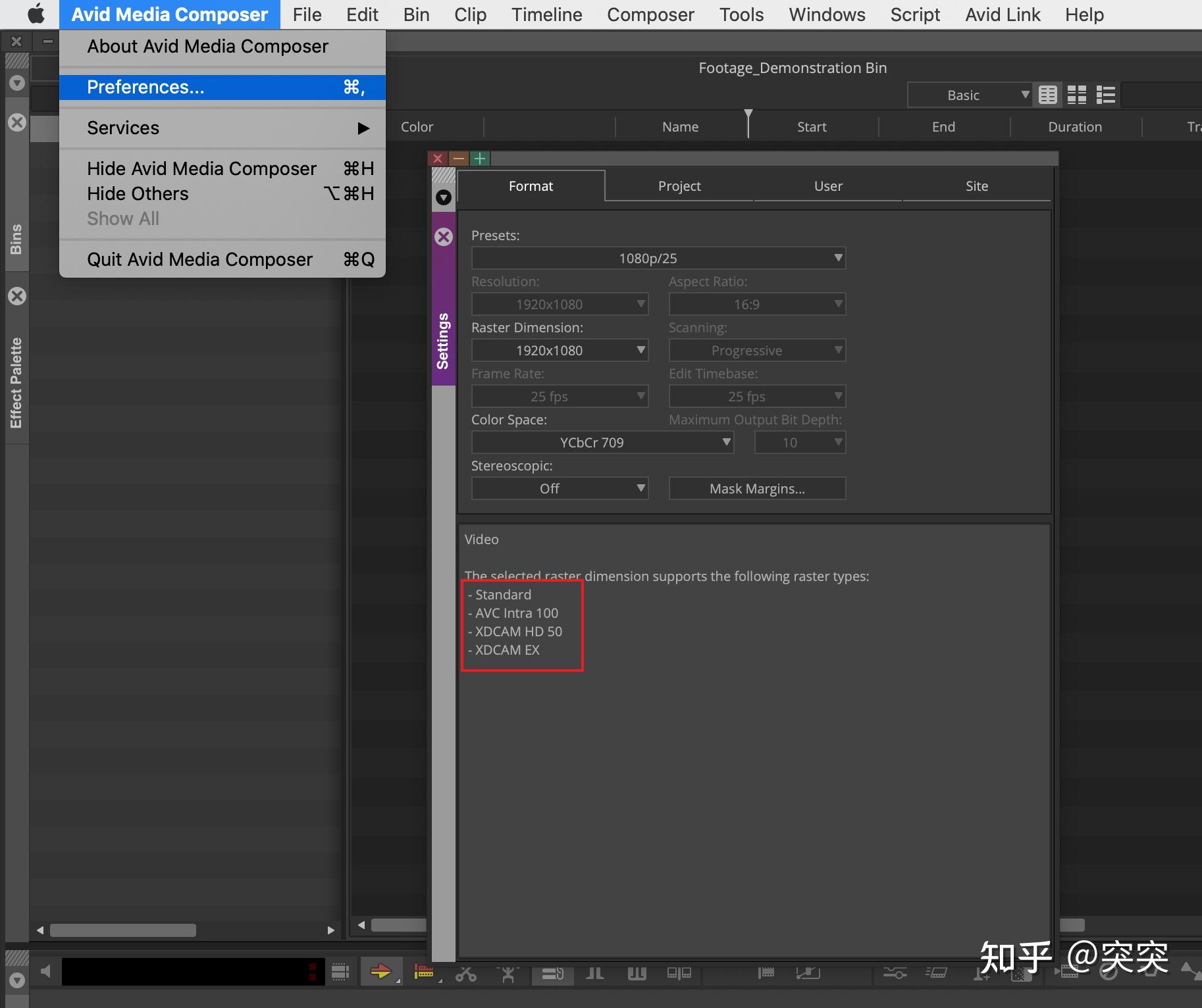1202x1008 pixels.
Task: Switch to the User tab
Action: click(828, 186)
